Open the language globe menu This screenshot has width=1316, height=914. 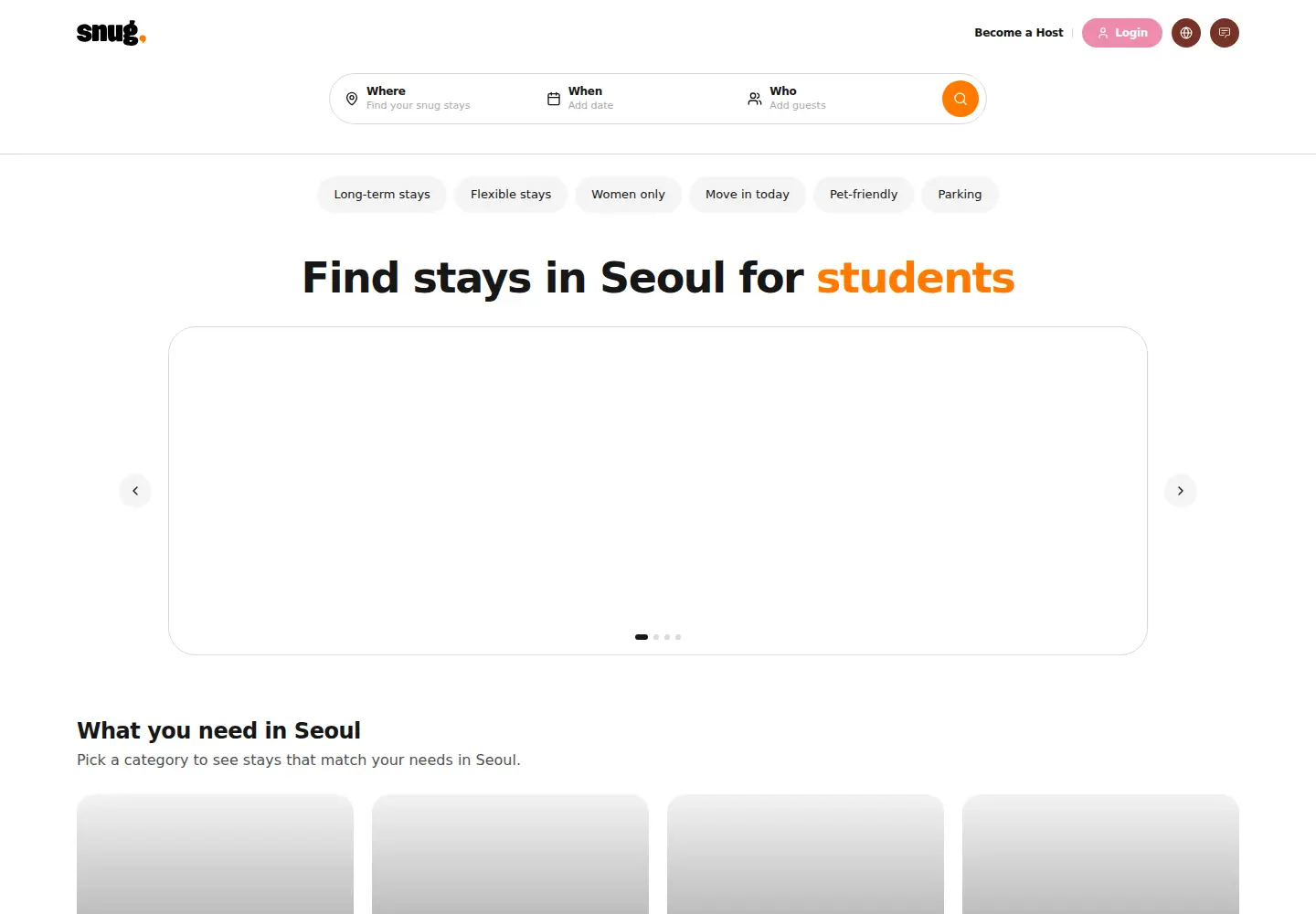[1186, 33]
